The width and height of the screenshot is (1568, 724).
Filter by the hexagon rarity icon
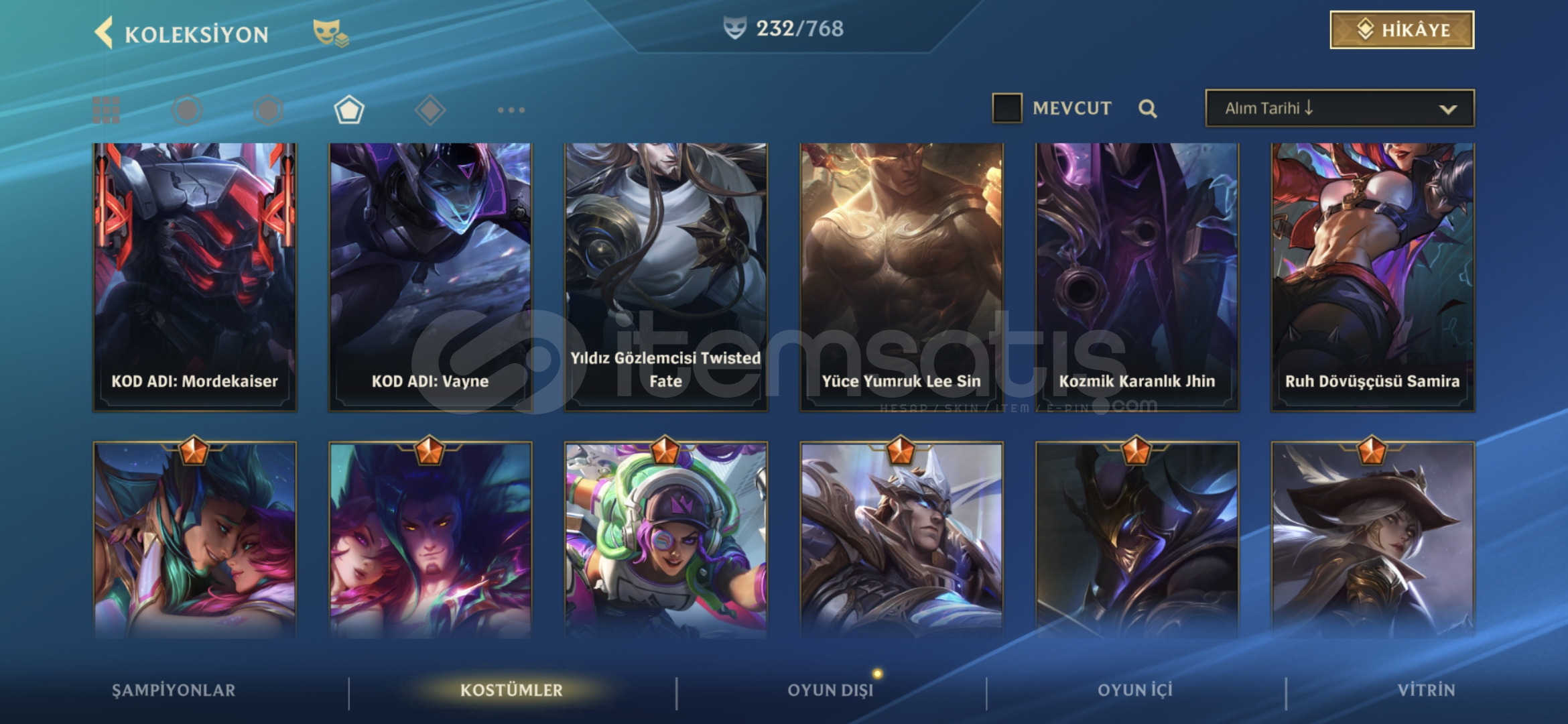click(268, 110)
